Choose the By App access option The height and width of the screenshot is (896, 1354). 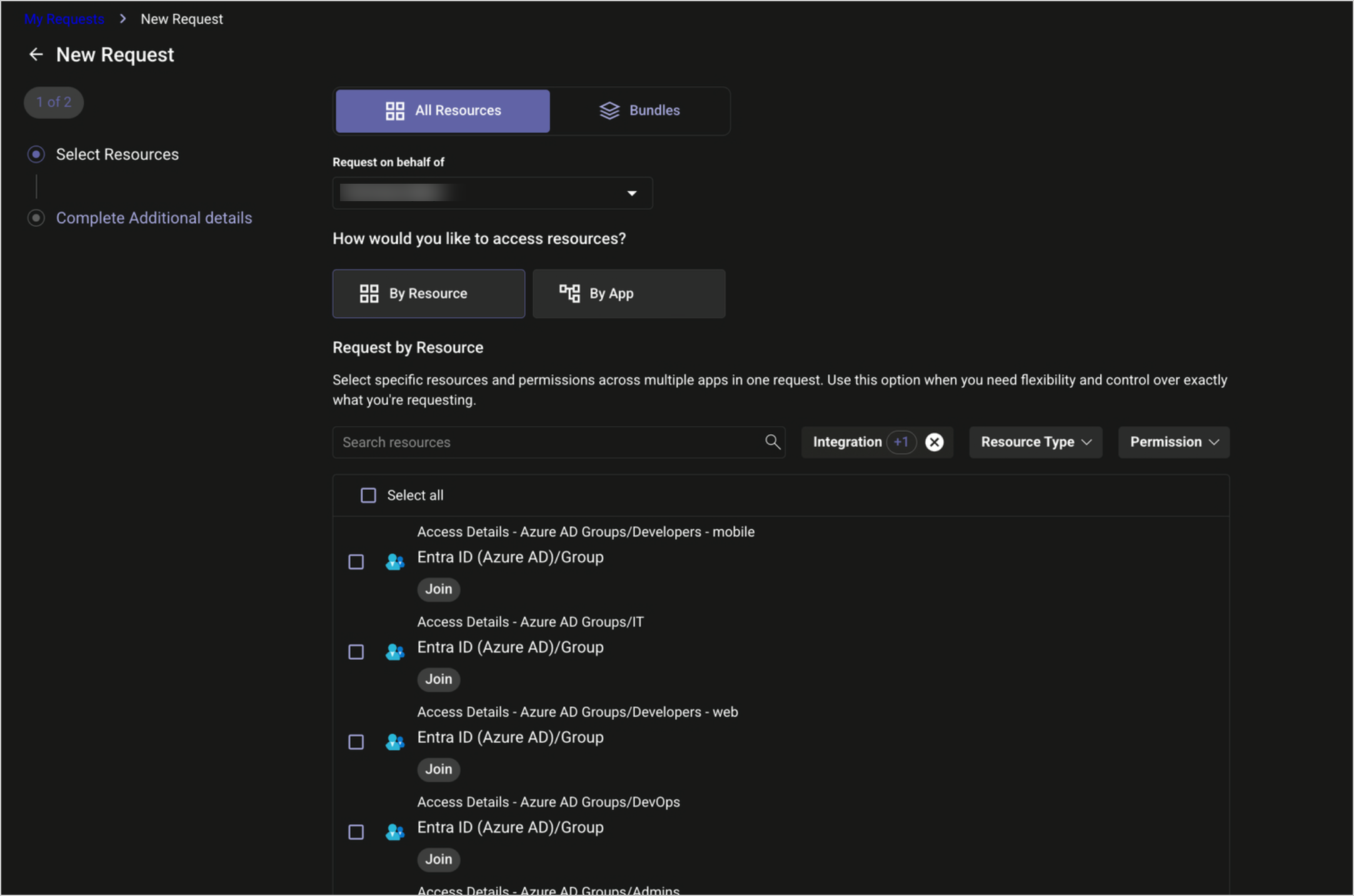click(x=628, y=294)
